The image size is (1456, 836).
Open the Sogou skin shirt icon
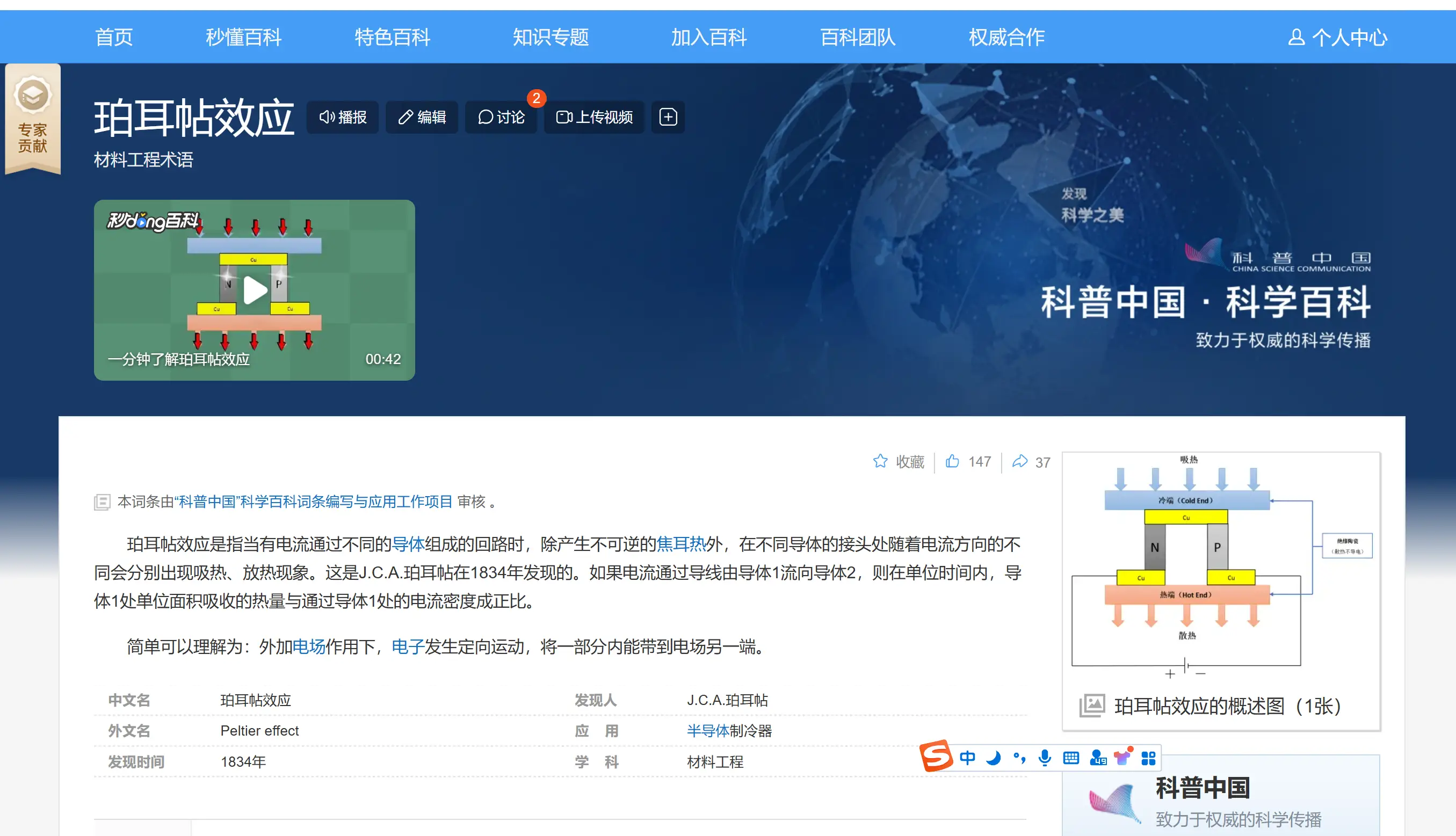pos(1122,757)
